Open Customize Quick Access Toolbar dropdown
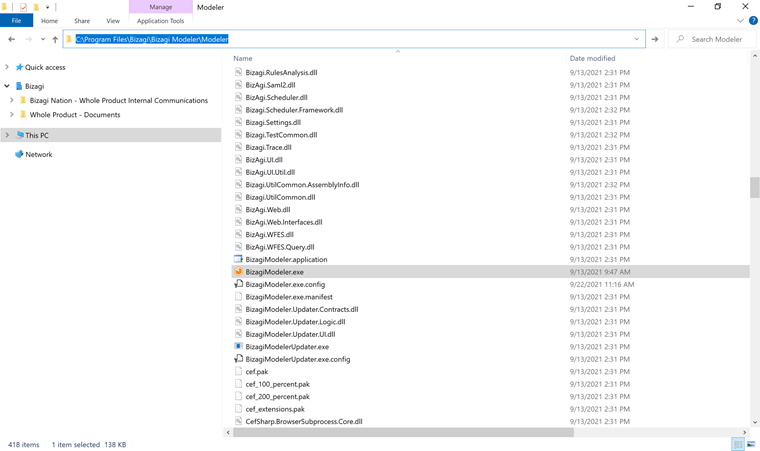Viewport: 760px width, 451px height. [48, 7]
